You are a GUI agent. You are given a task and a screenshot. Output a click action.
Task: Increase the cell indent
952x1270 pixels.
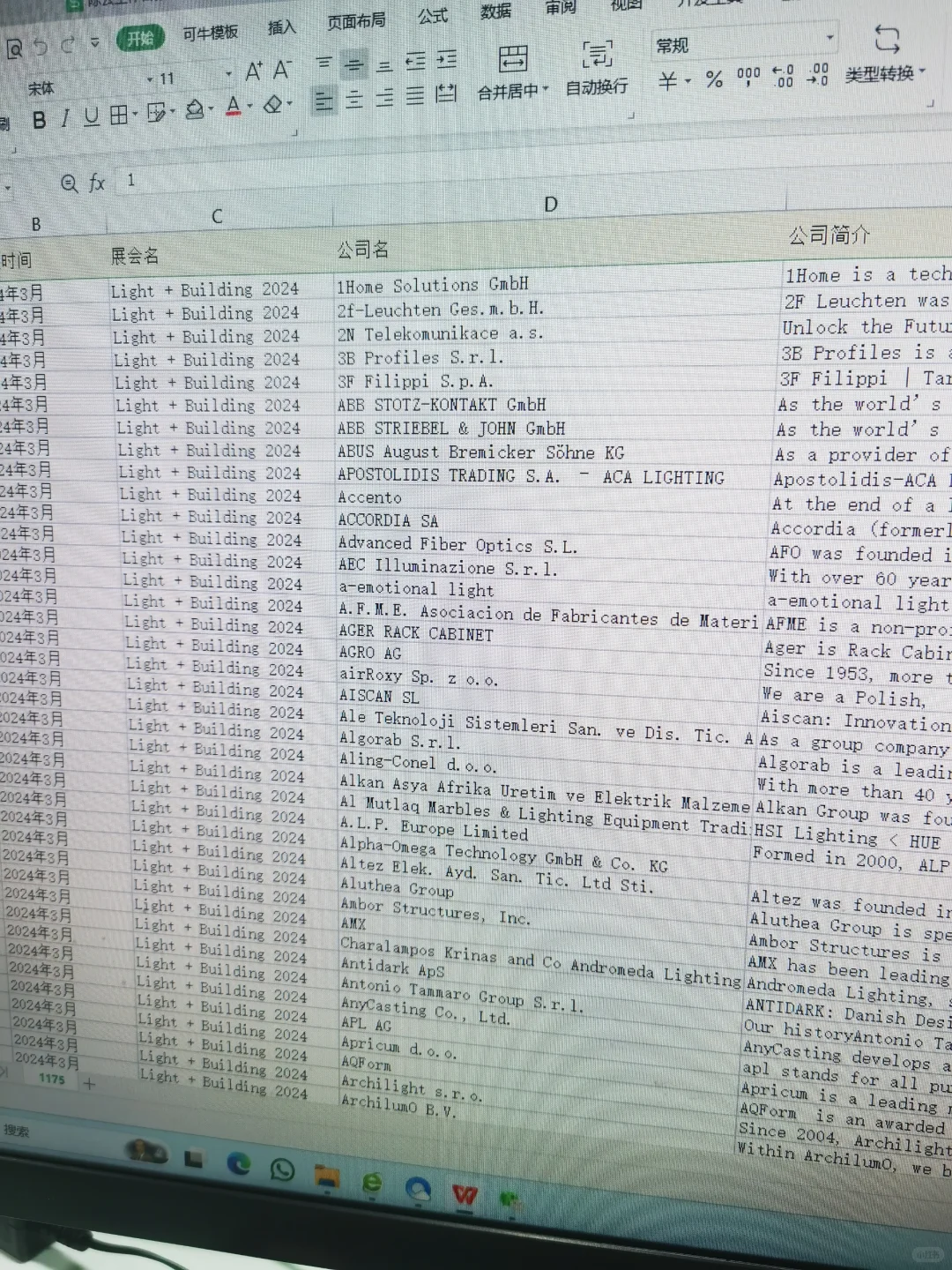pyautogui.click(x=447, y=60)
